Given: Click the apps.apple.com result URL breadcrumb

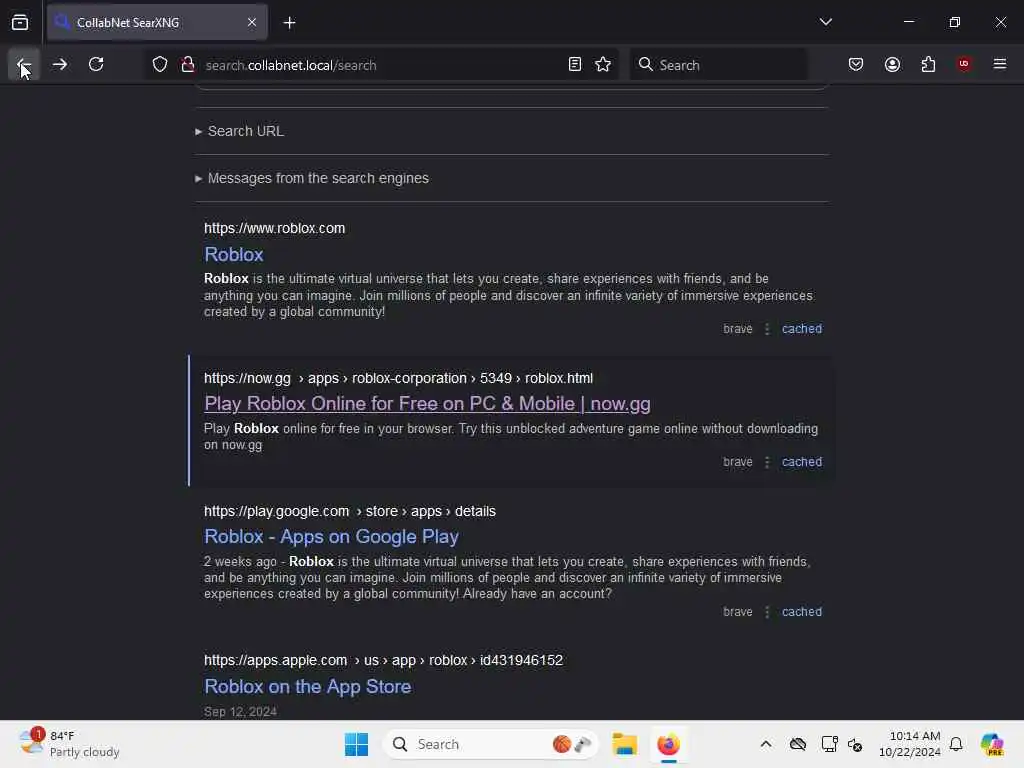Looking at the screenshot, I should pyautogui.click(x=383, y=660).
